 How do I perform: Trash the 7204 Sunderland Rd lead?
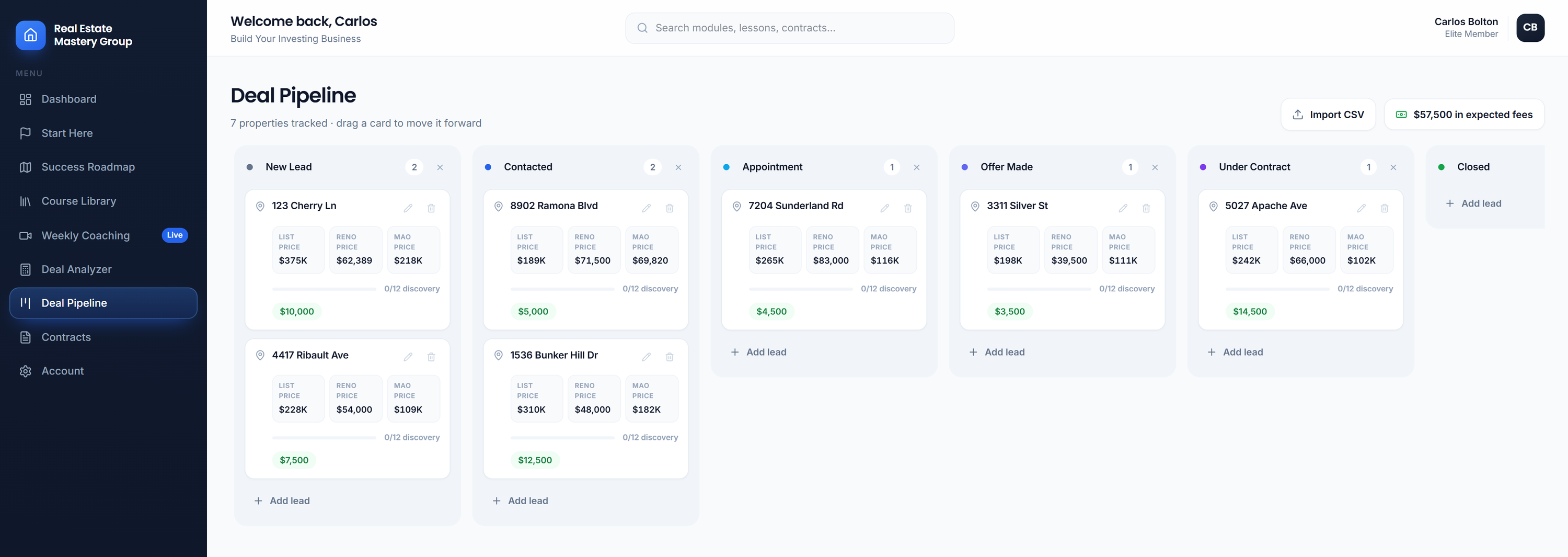(x=907, y=209)
